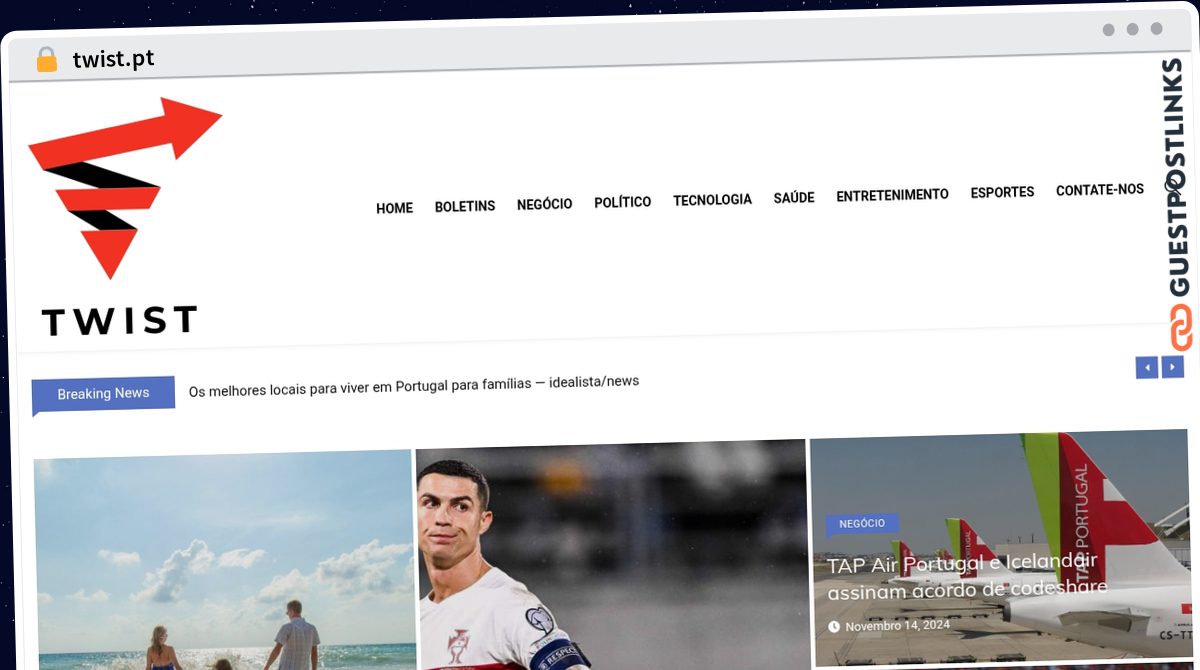Open the BOLETINS section
1200x670 pixels.
click(x=465, y=206)
